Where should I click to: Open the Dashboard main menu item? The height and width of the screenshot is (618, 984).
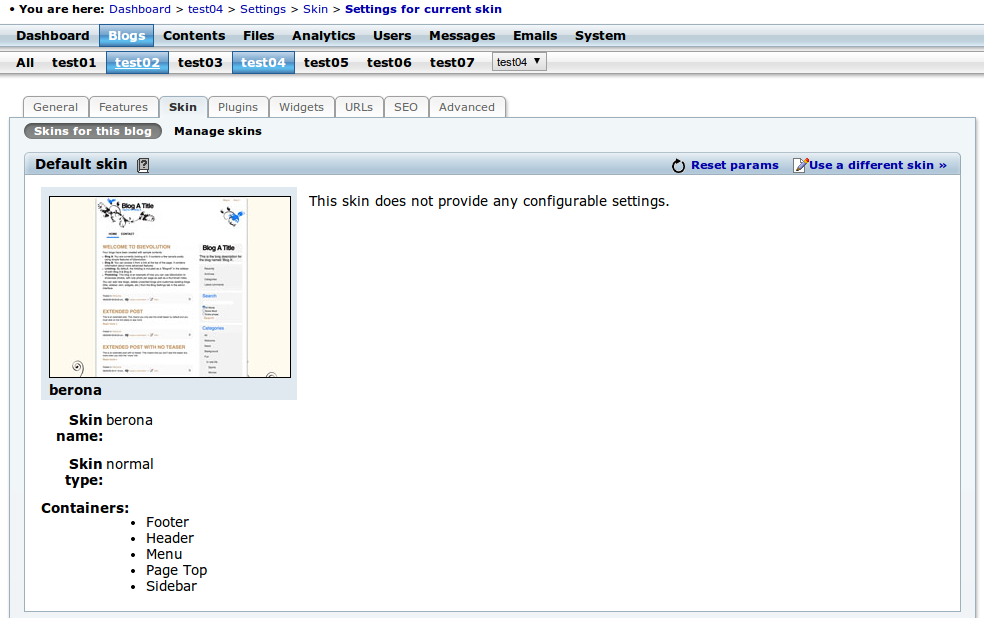click(x=53, y=36)
